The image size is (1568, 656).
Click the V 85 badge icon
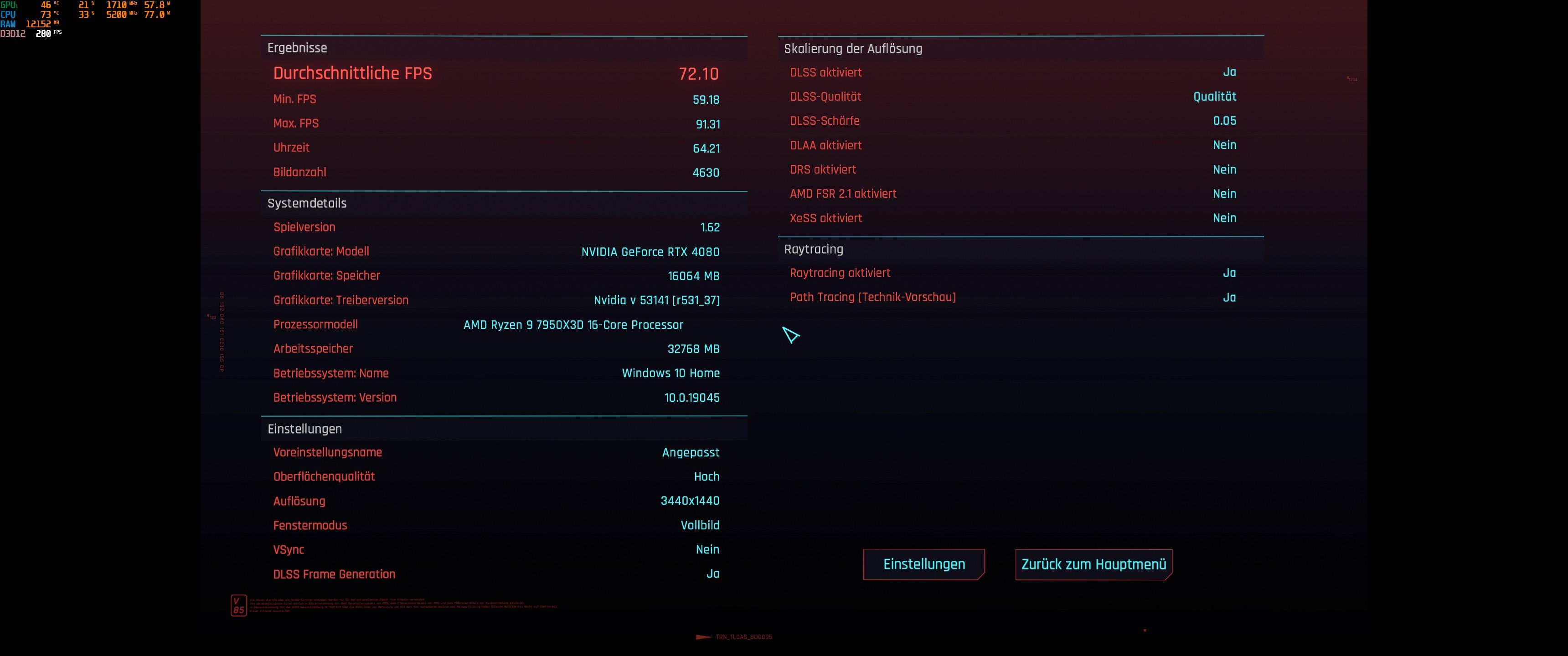pyautogui.click(x=238, y=605)
